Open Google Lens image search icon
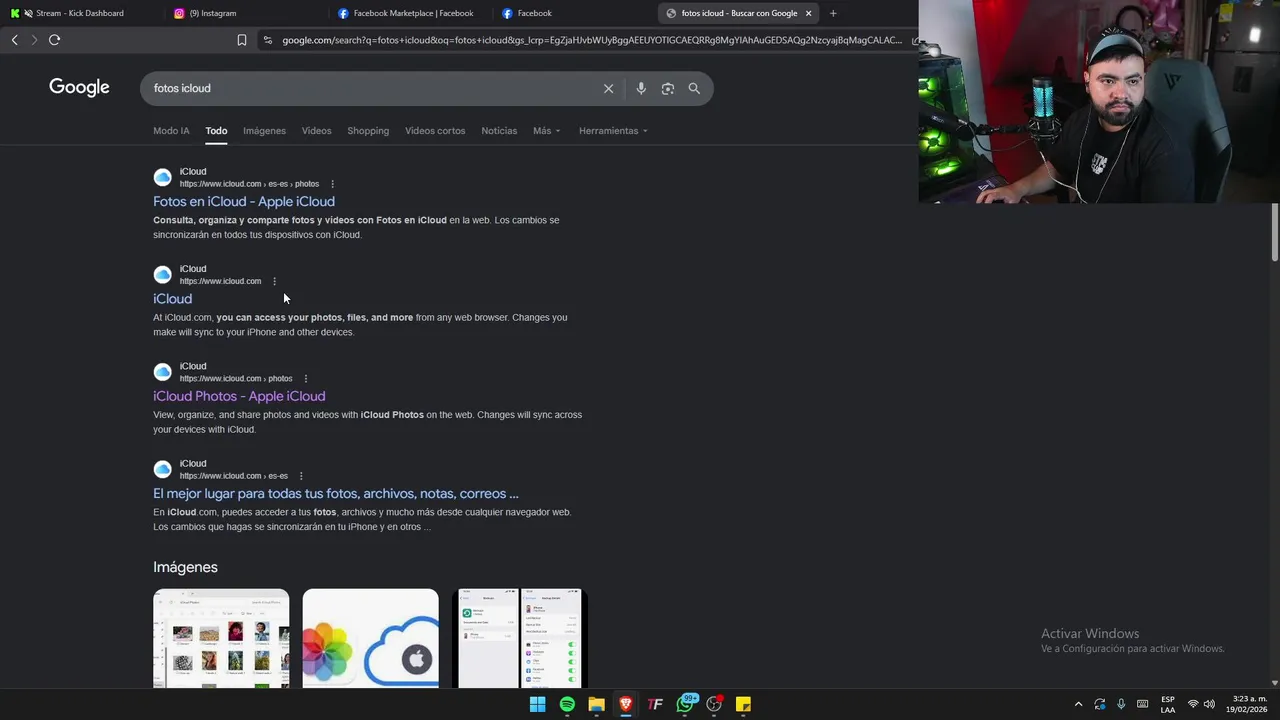 (668, 88)
